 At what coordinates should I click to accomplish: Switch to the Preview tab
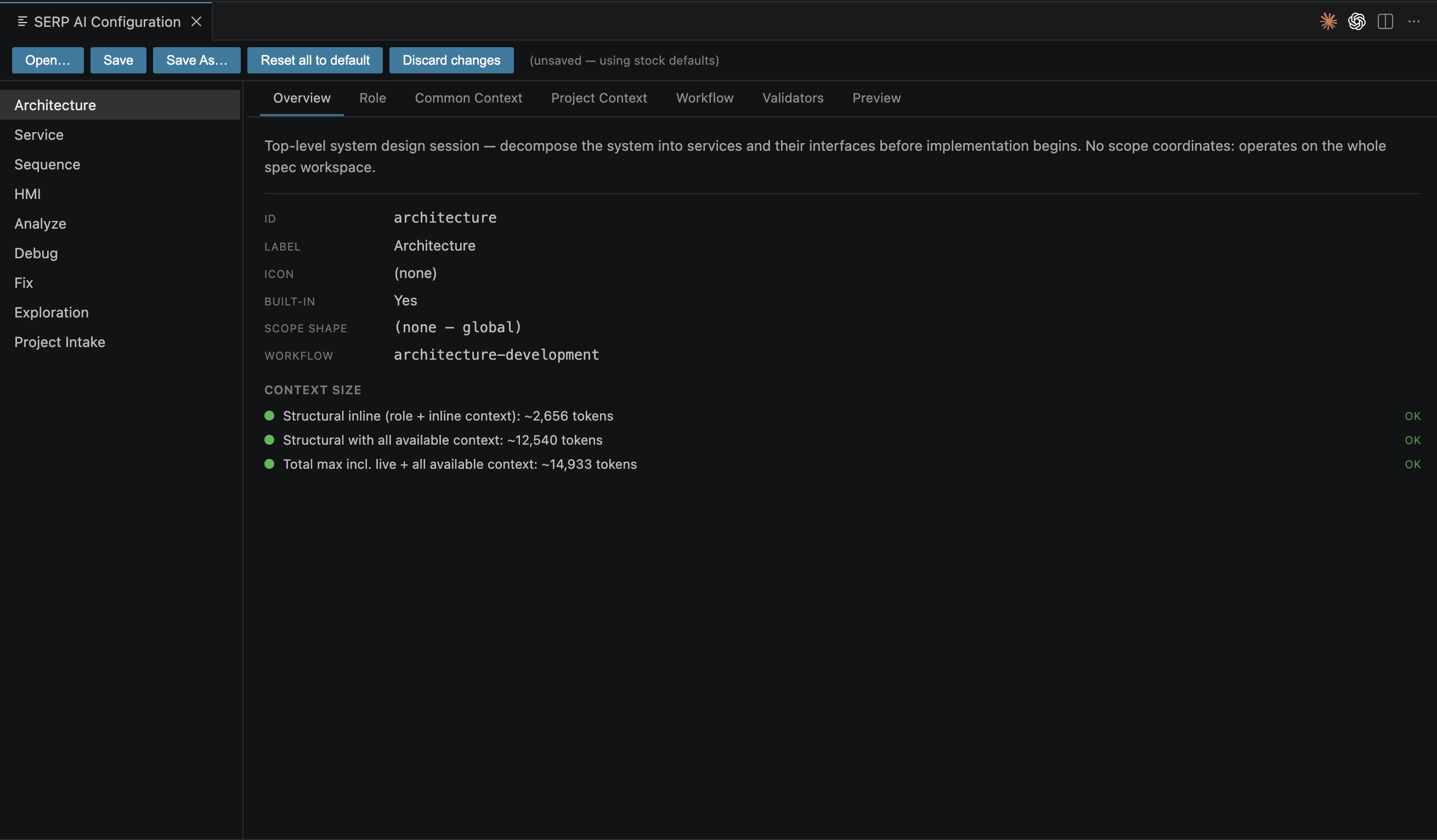[876, 98]
